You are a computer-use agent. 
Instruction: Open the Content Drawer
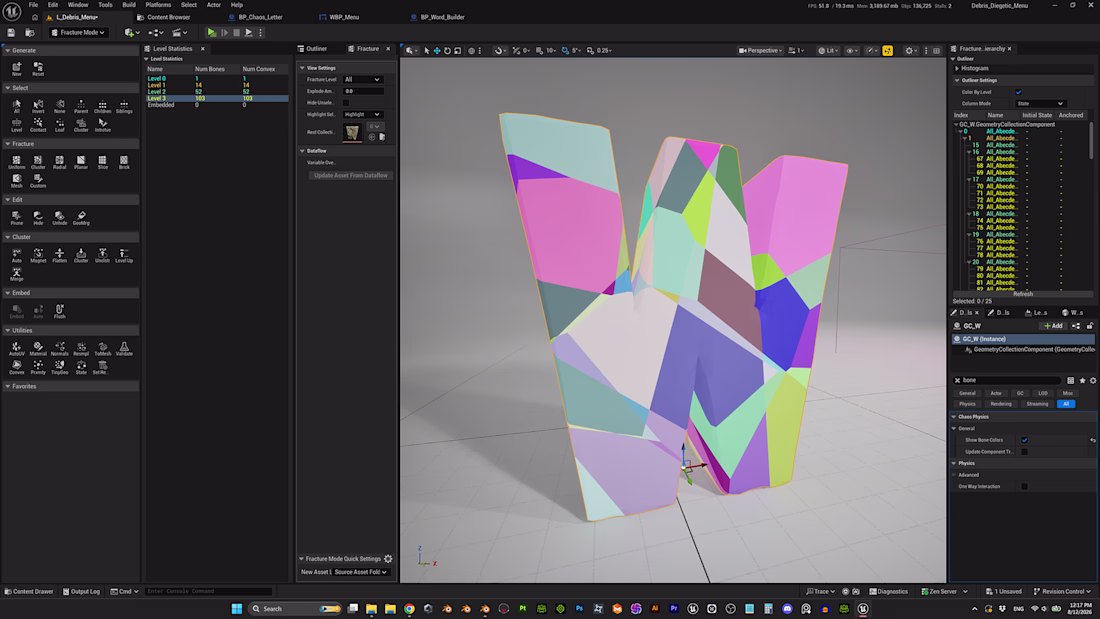click(29, 592)
